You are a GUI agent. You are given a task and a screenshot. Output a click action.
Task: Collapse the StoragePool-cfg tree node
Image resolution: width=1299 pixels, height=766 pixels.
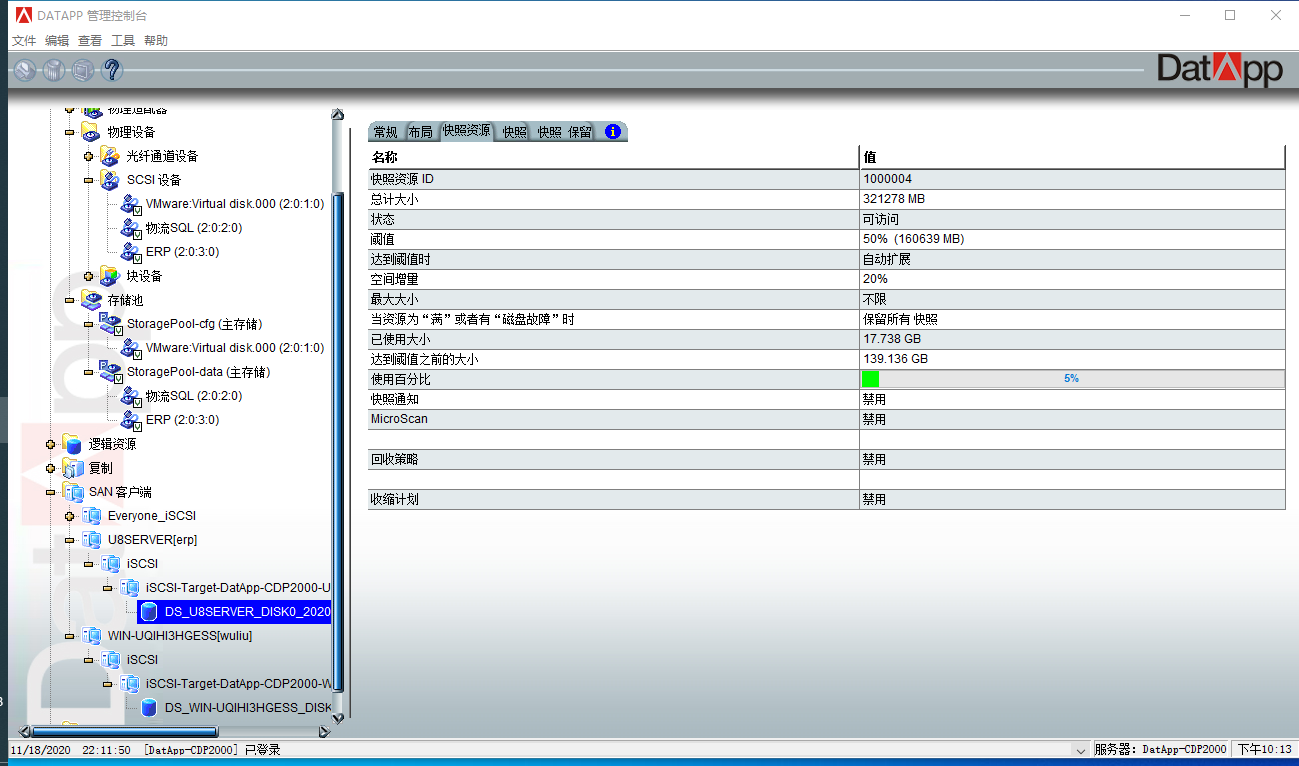pos(89,324)
